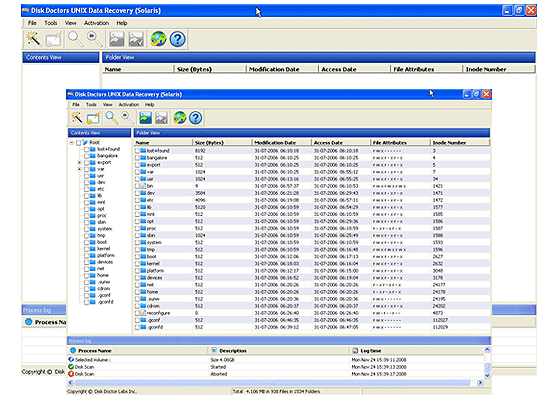558x405 pixels.
Task: Open the blue help icon in back window toolbar
Action: click(178, 39)
